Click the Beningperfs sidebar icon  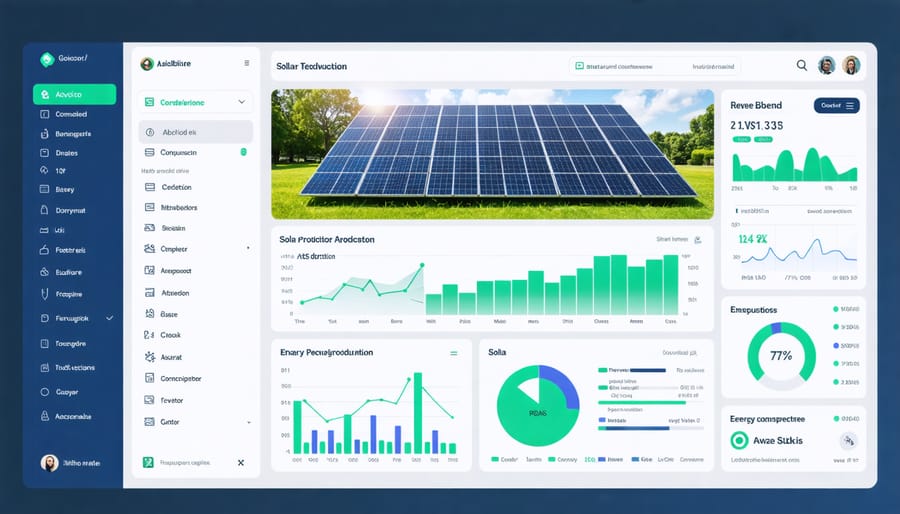(x=44, y=134)
